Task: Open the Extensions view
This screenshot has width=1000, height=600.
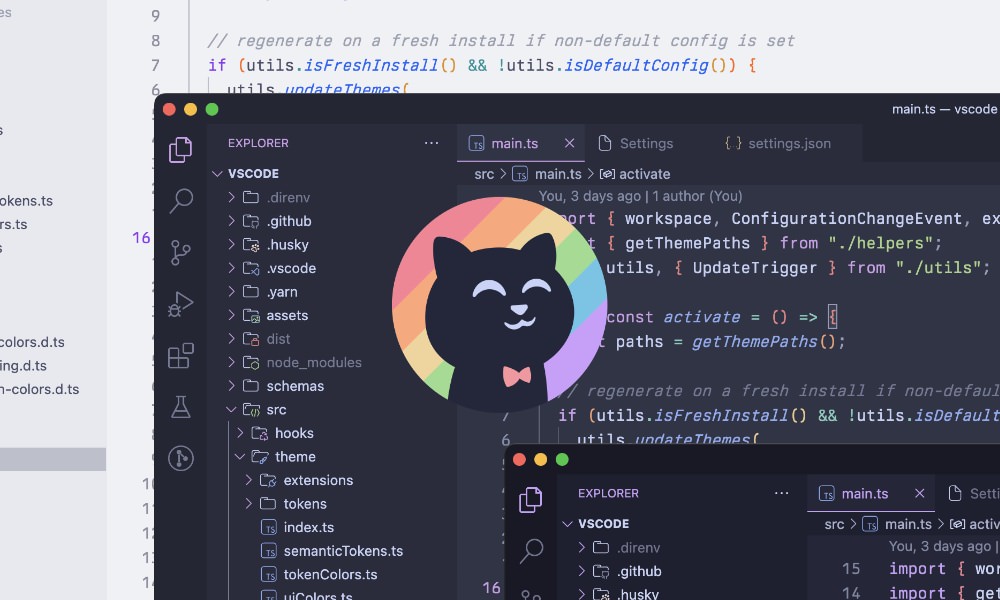Action: [181, 354]
